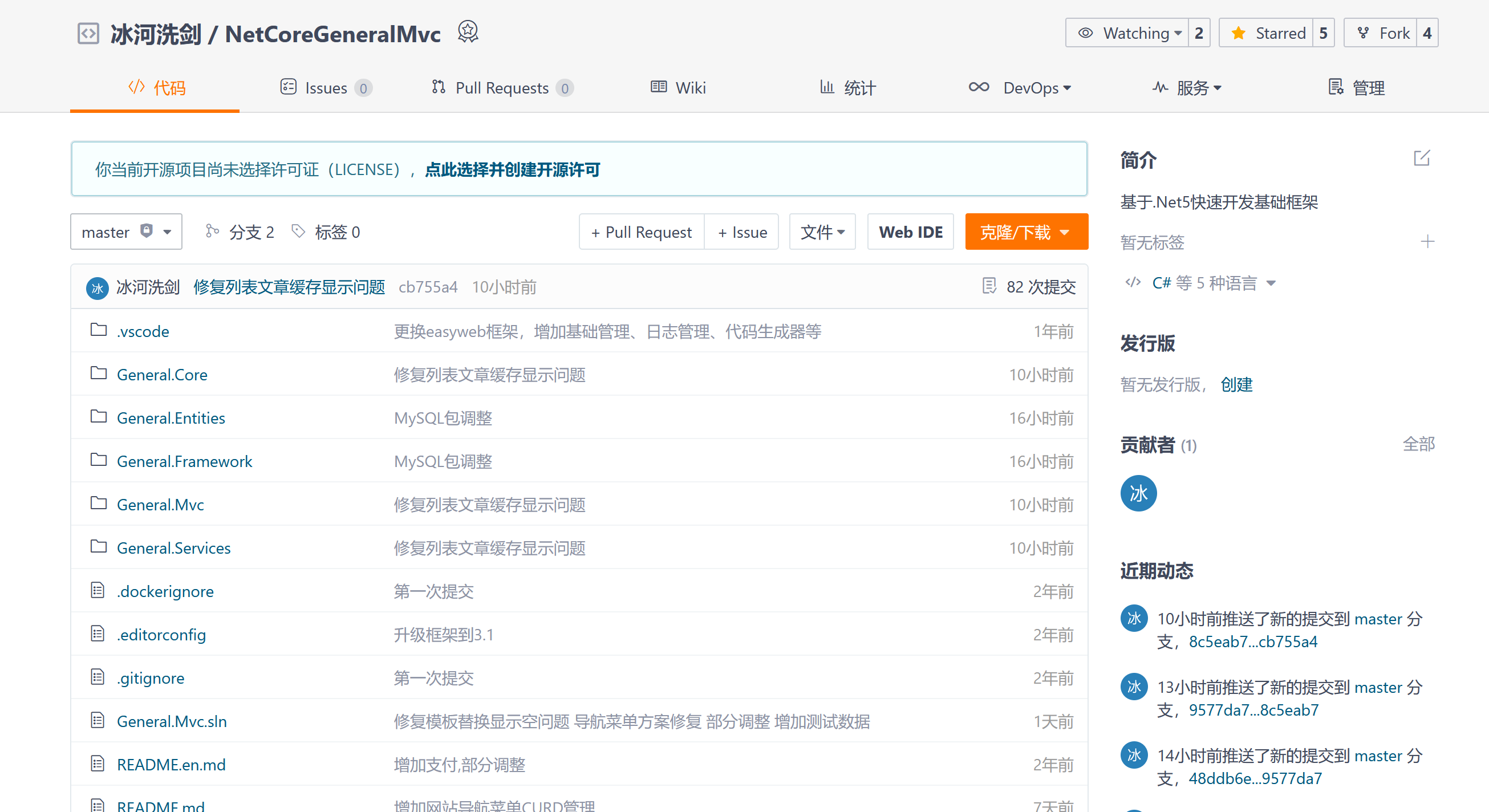This screenshot has width=1489, height=812.
Task: Expand the C# 等 5 种语言 language list
Action: [1204, 283]
